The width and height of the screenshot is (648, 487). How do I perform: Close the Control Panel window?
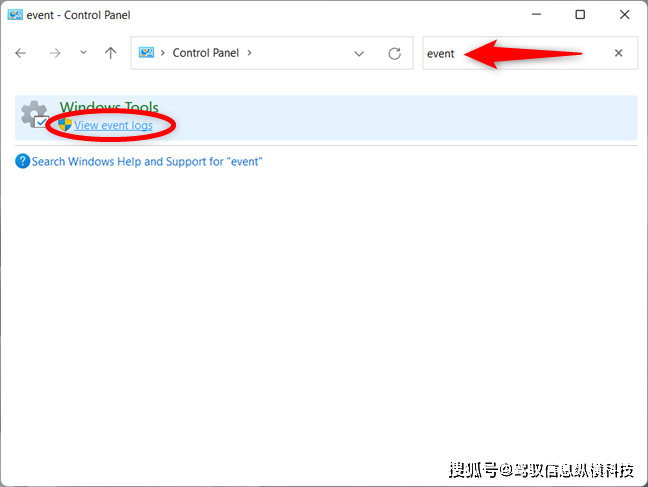(624, 14)
